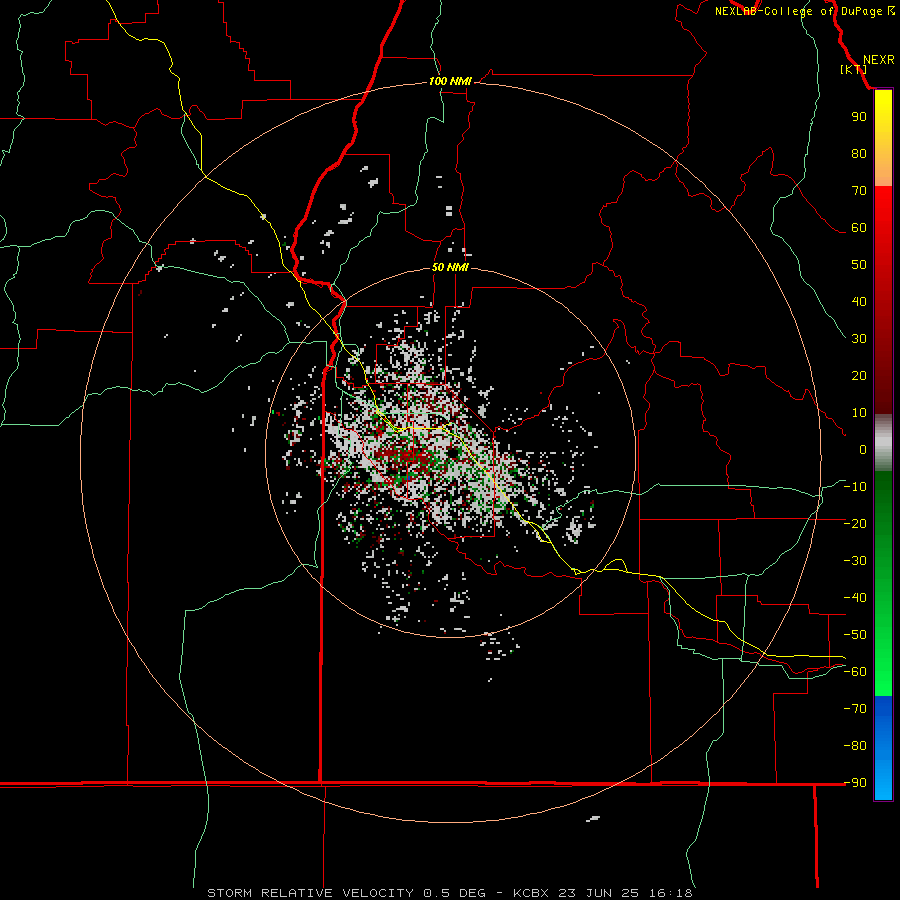Select the -20 scale value
Screen dimensions: 900x900
click(x=855, y=523)
